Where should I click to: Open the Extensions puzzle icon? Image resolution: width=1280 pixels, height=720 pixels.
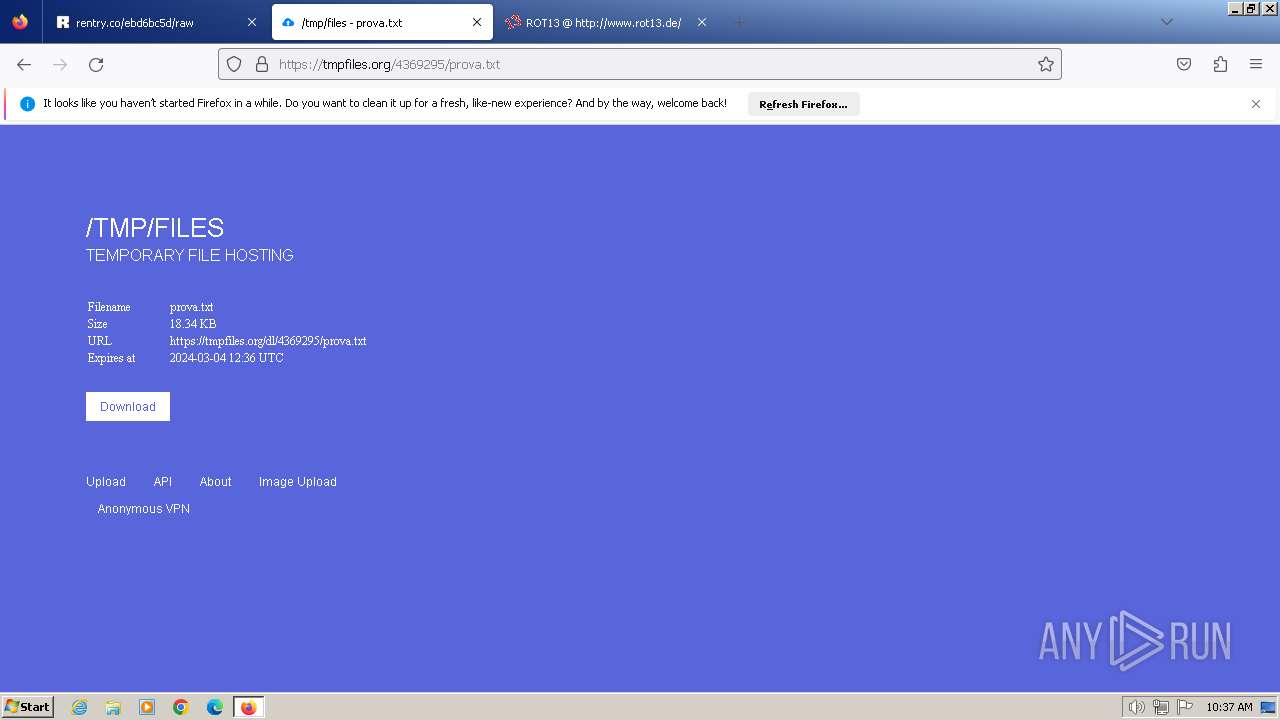[x=1220, y=64]
